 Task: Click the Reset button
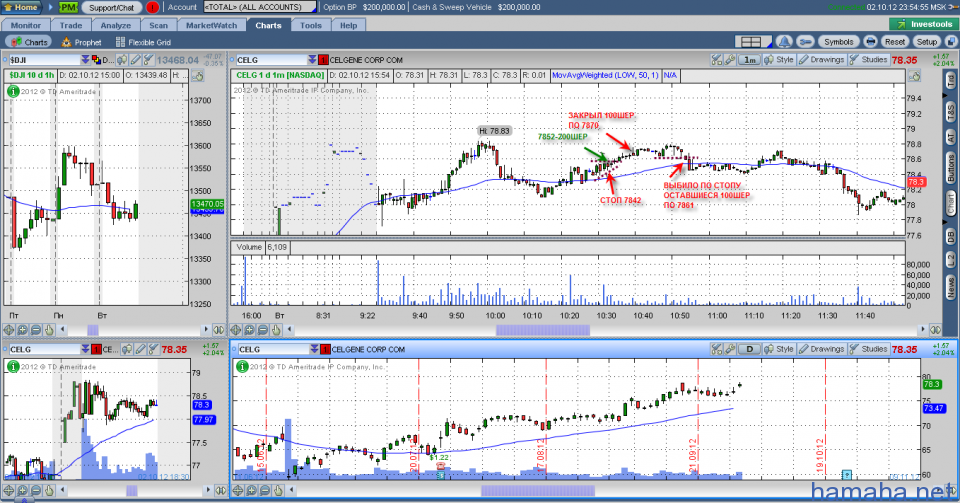click(894, 42)
